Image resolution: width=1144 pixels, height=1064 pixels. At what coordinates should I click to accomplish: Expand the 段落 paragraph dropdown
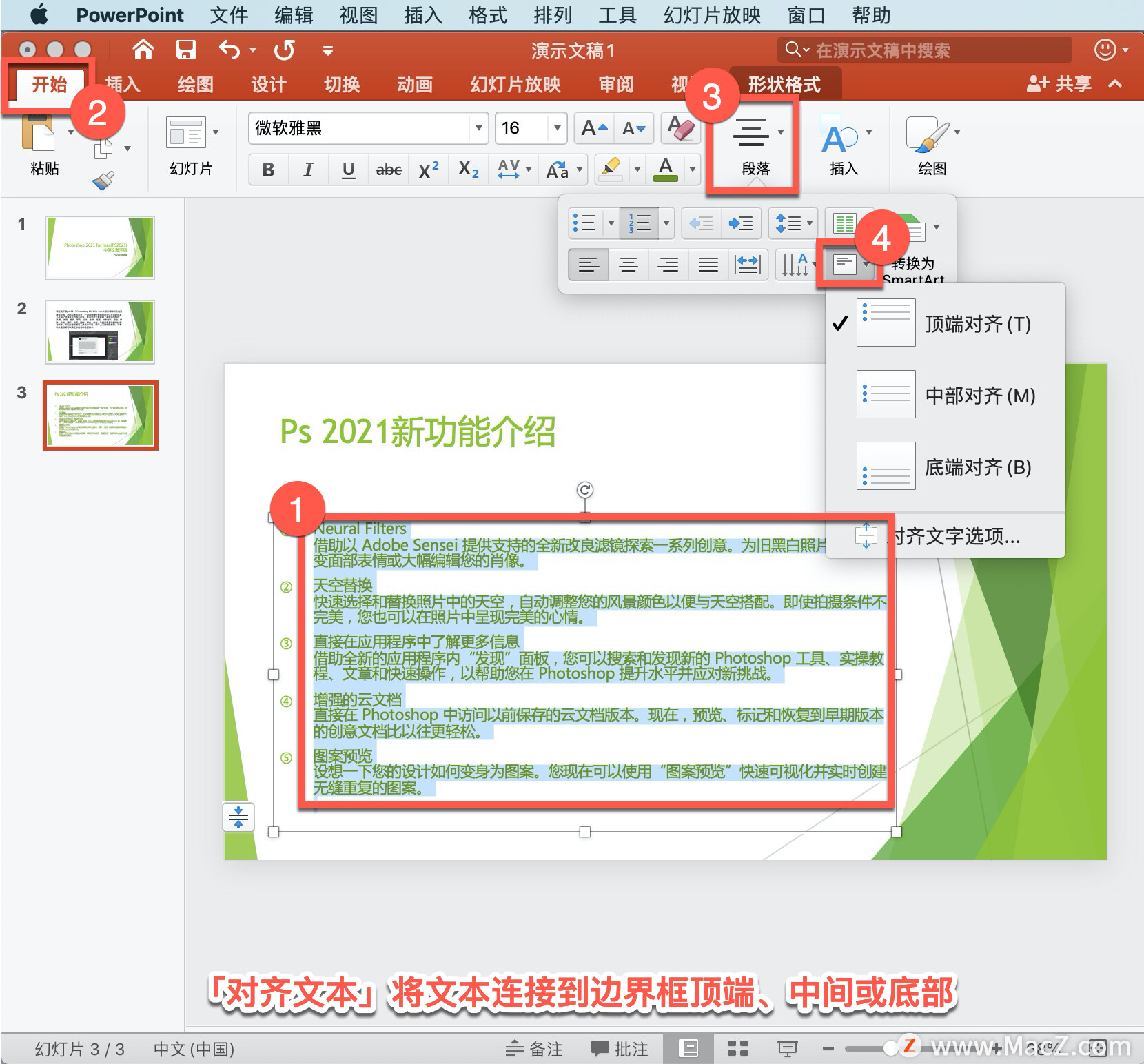(x=780, y=132)
